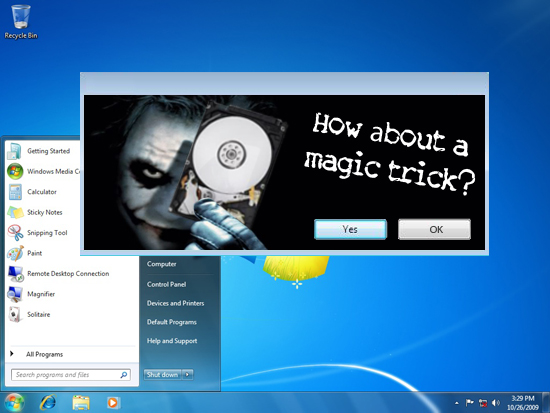Open Devices and Printers
Image resolution: width=550 pixels, height=413 pixels.
pyautogui.click(x=175, y=303)
